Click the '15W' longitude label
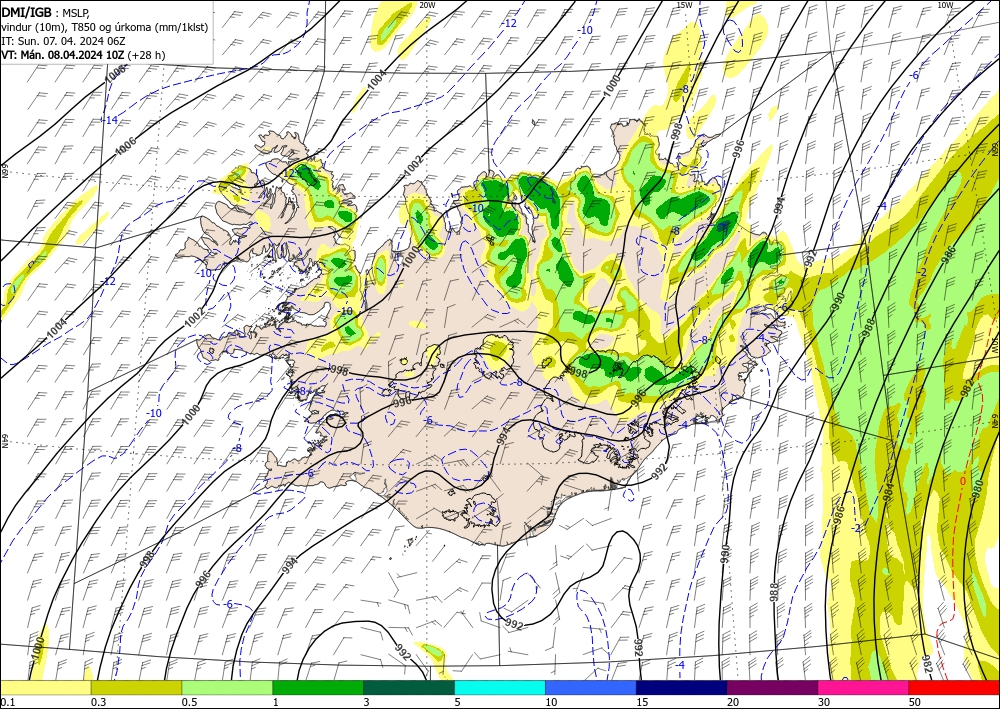This screenshot has height=709, width=1000. [x=684, y=5]
